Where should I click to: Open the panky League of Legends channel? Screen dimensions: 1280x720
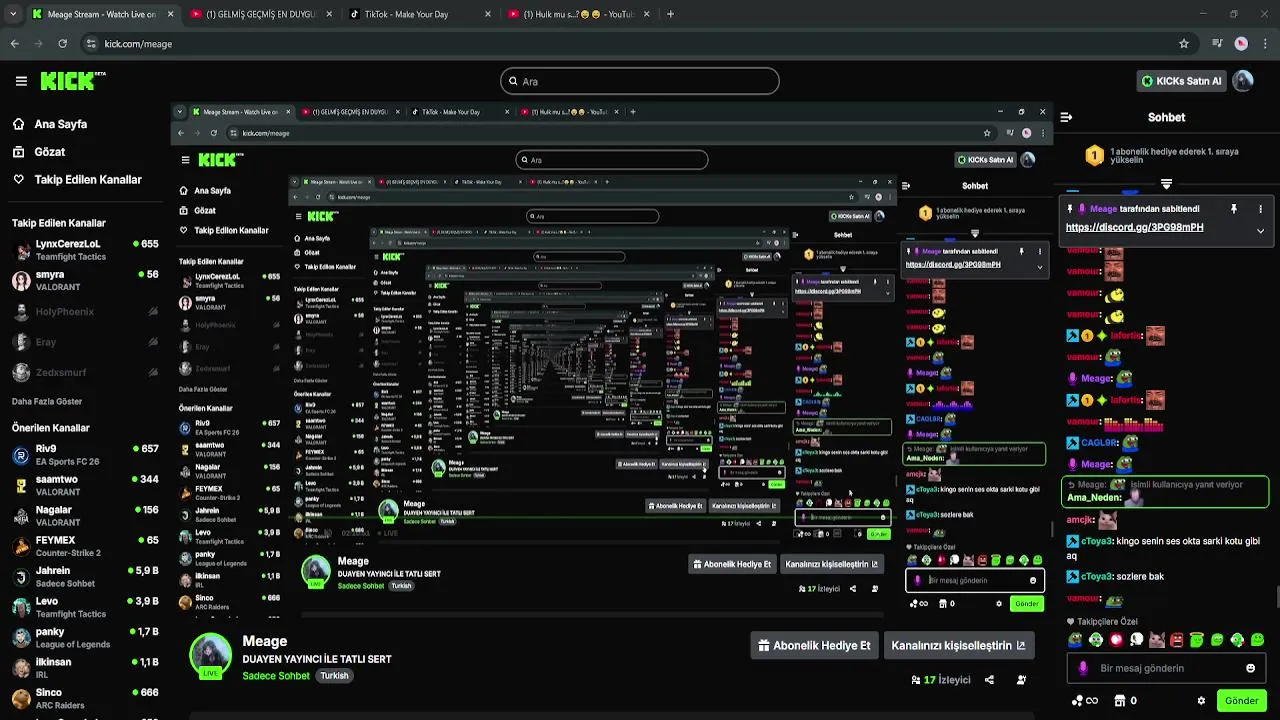tap(85, 638)
